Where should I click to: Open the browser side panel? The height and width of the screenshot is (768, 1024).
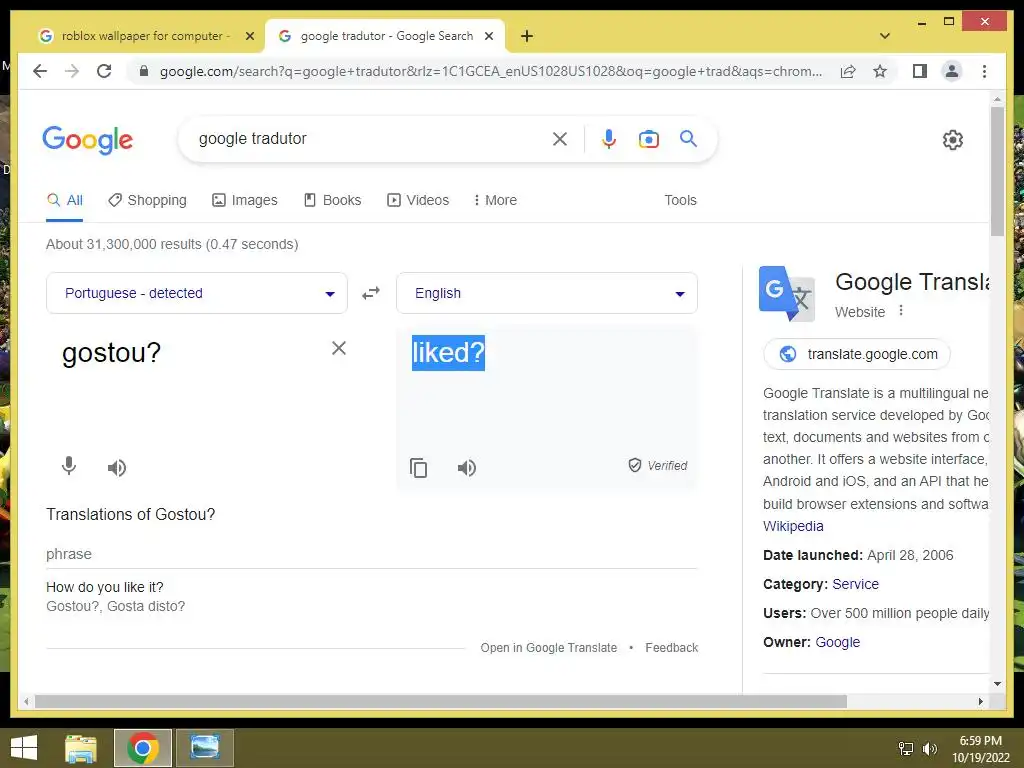tap(920, 71)
